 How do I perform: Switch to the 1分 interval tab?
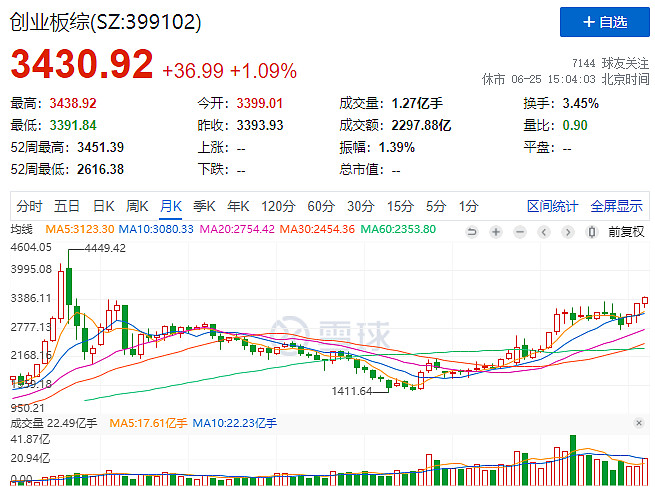click(468, 206)
